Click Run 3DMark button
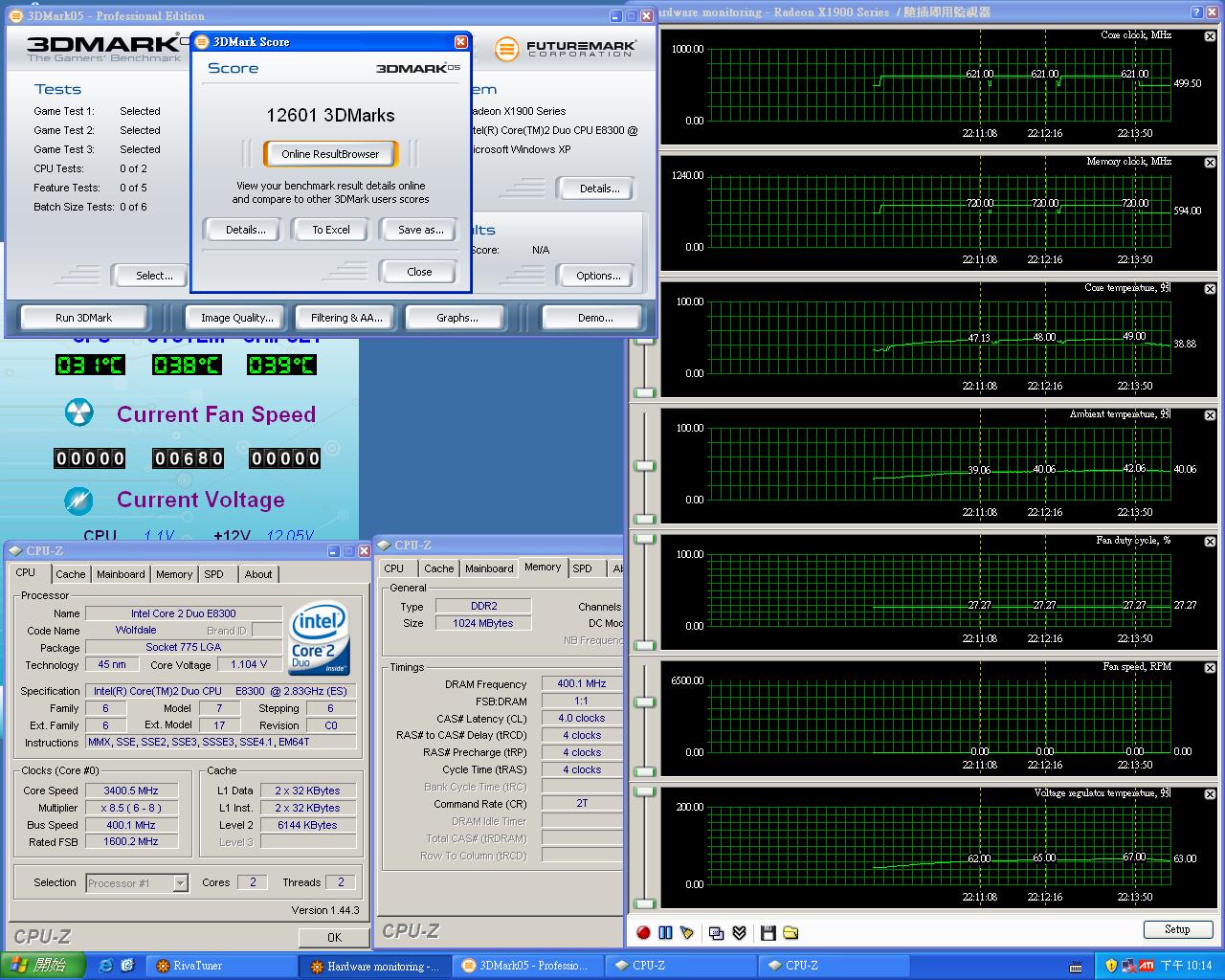1225x980 pixels. [83, 318]
